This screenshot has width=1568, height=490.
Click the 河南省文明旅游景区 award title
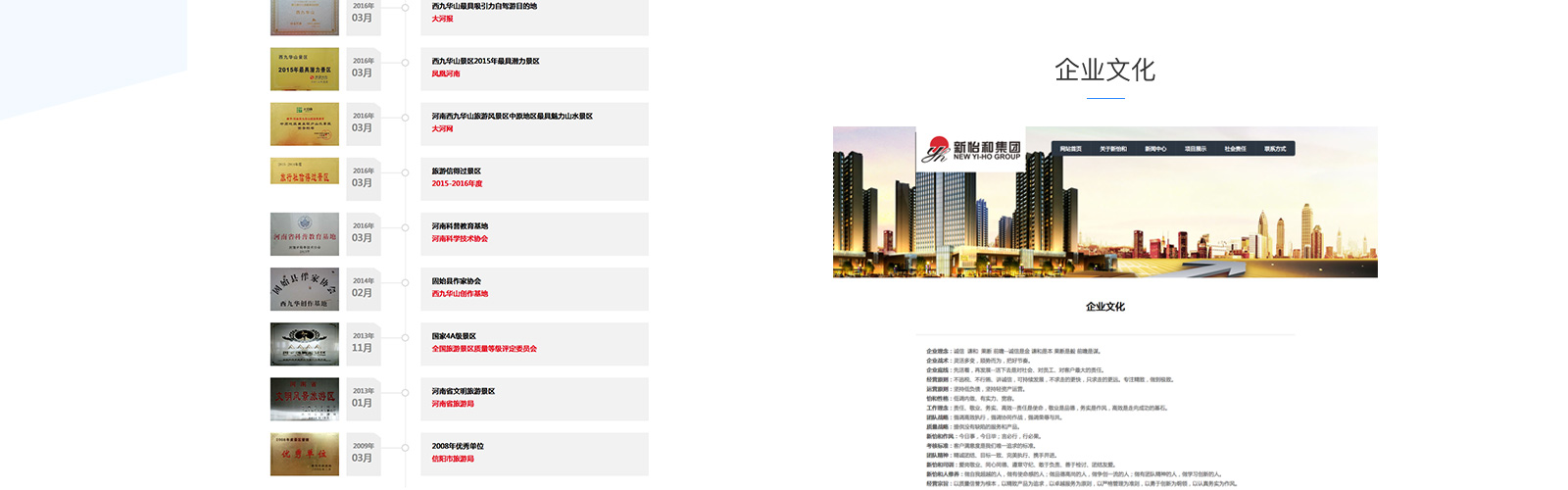[463, 391]
